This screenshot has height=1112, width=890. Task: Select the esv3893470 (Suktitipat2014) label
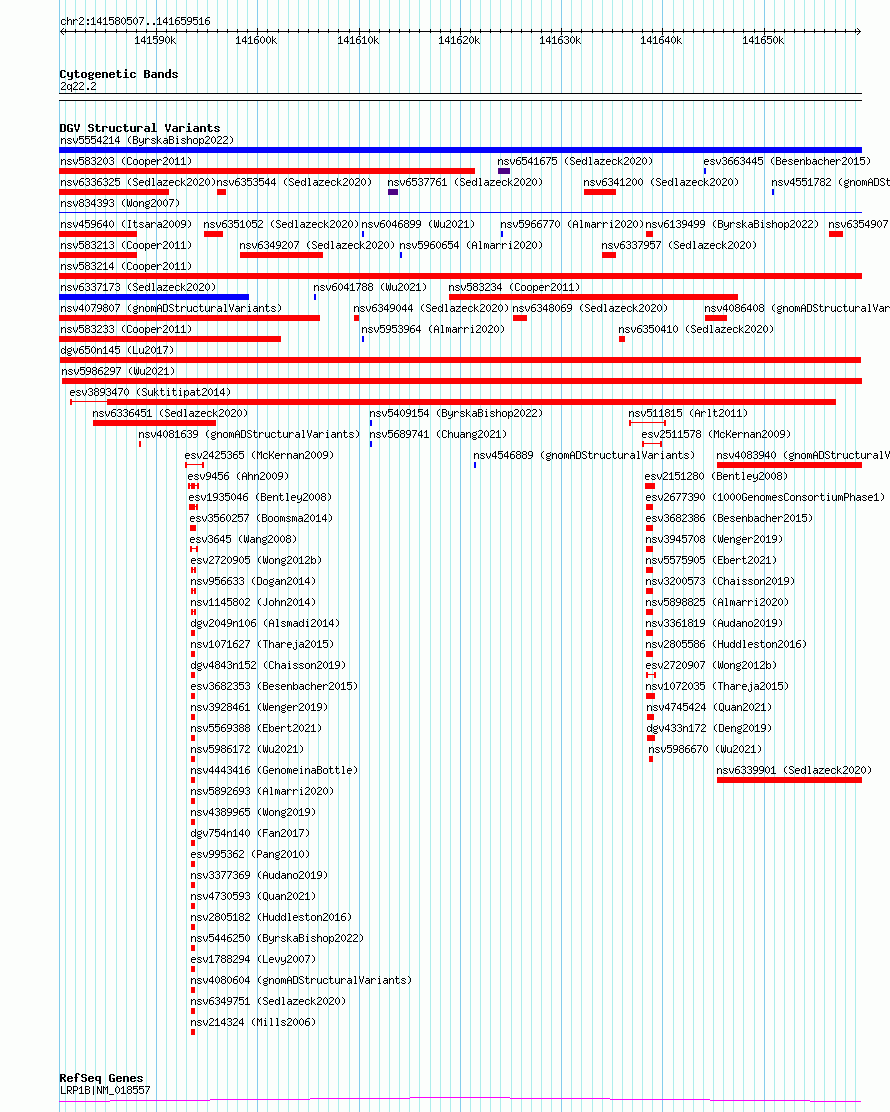coord(150,392)
